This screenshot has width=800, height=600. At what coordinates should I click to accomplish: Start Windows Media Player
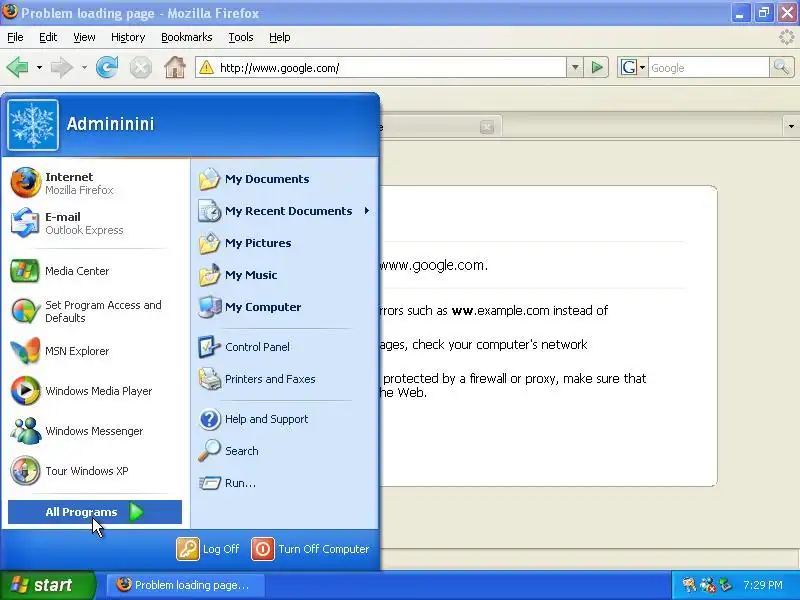95,391
